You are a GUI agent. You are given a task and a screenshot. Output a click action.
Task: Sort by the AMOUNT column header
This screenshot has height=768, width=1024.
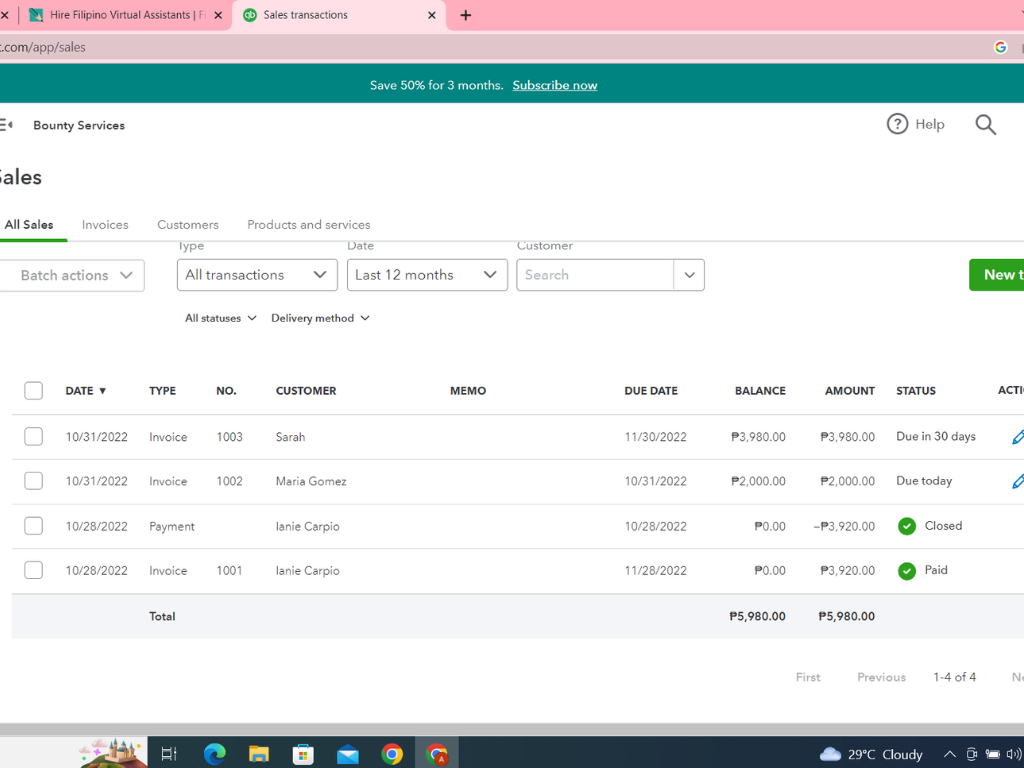[850, 391]
